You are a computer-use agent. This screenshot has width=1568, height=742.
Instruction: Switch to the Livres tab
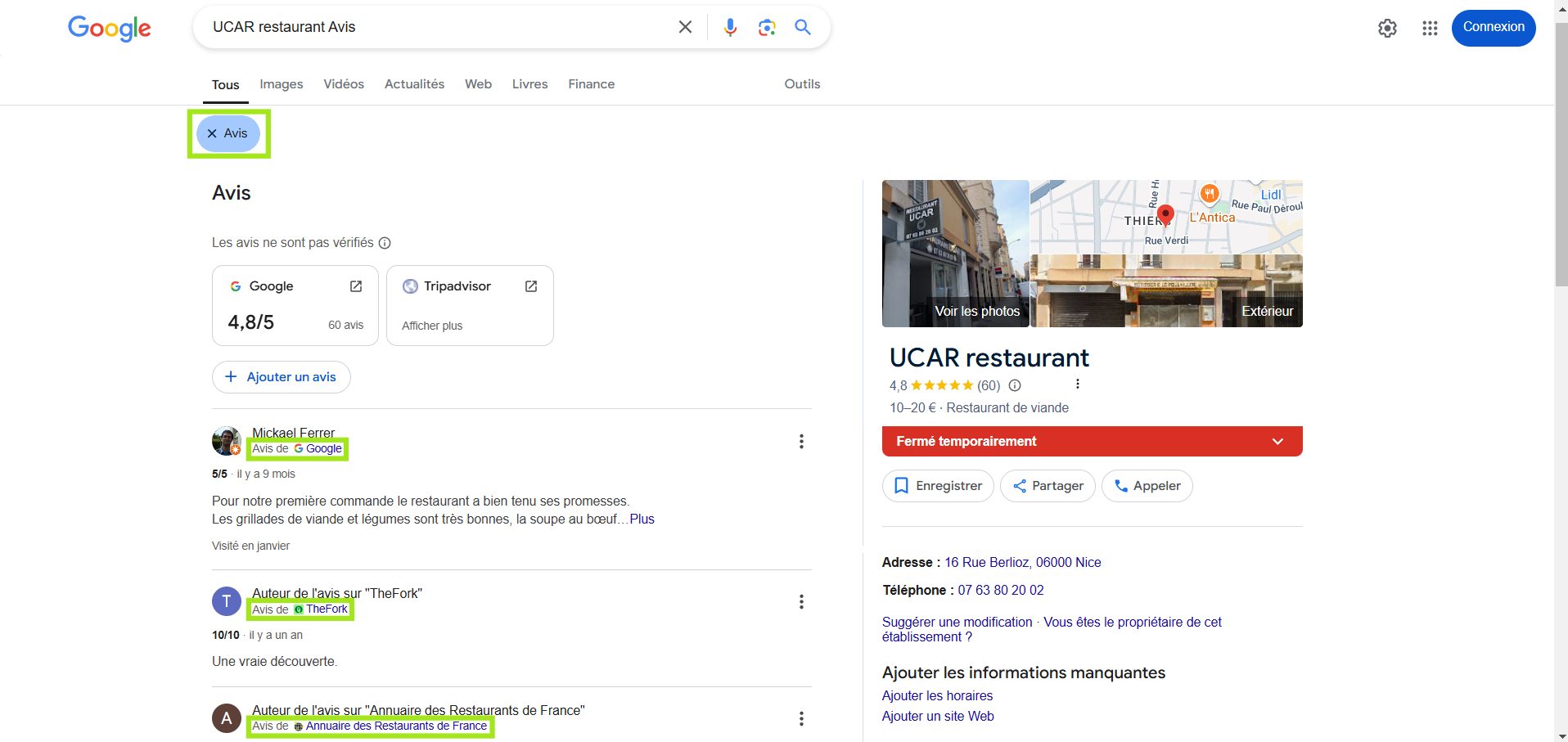pyautogui.click(x=530, y=84)
